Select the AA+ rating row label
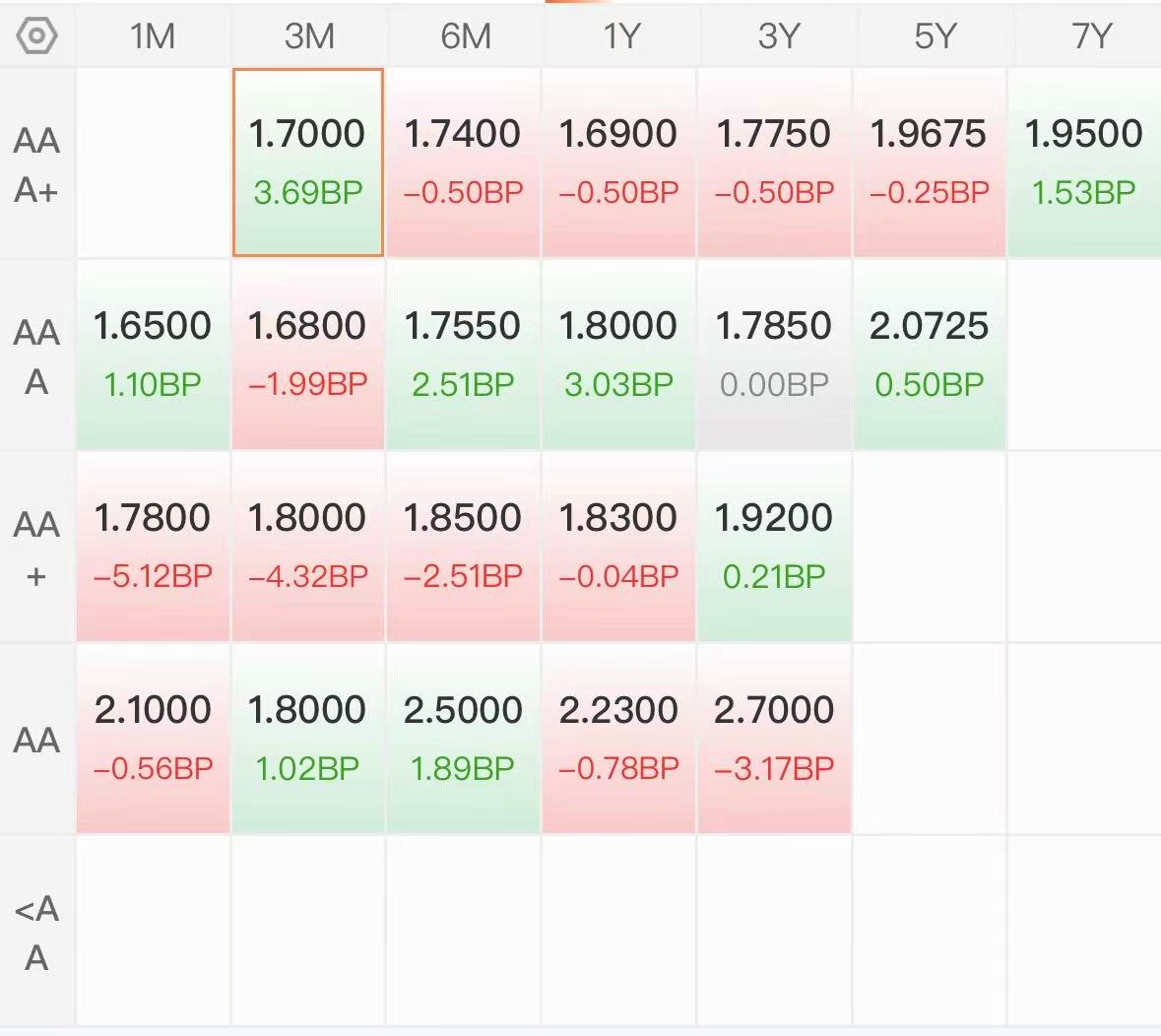Image resolution: width=1161 pixels, height=1036 pixels. (x=36, y=548)
